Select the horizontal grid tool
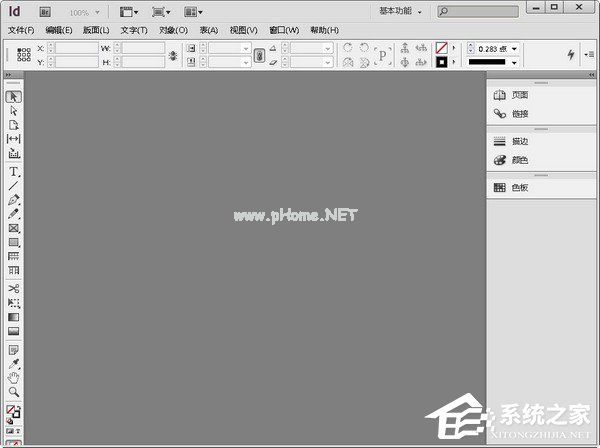Image resolution: width=600 pixels, height=448 pixels. point(13,256)
